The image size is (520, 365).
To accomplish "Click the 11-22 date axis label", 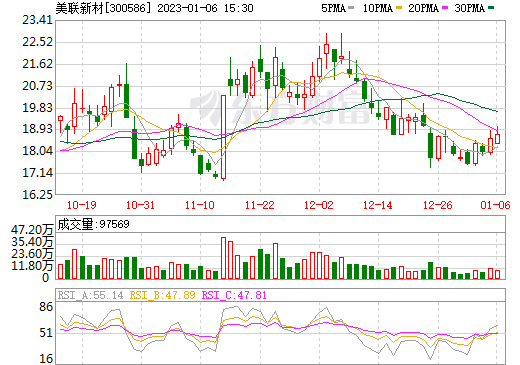I will pyautogui.click(x=260, y=205).
